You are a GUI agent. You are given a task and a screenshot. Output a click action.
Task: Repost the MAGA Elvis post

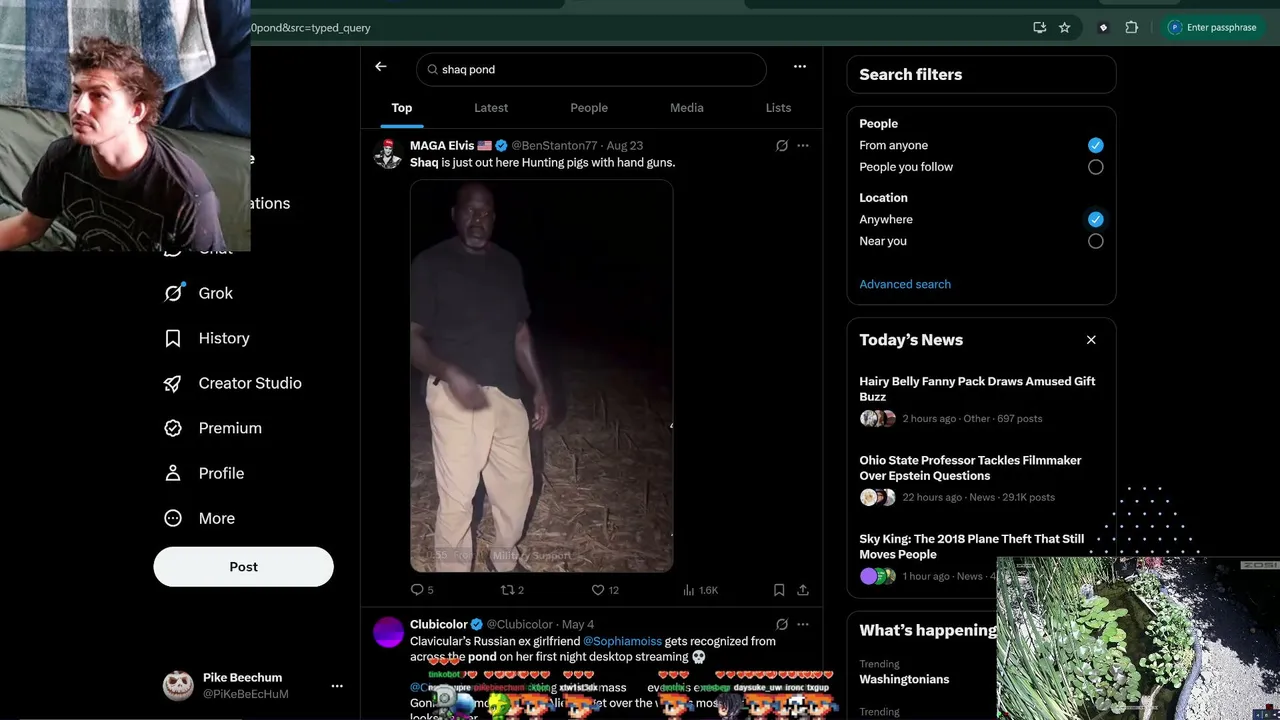click(512, 590)
